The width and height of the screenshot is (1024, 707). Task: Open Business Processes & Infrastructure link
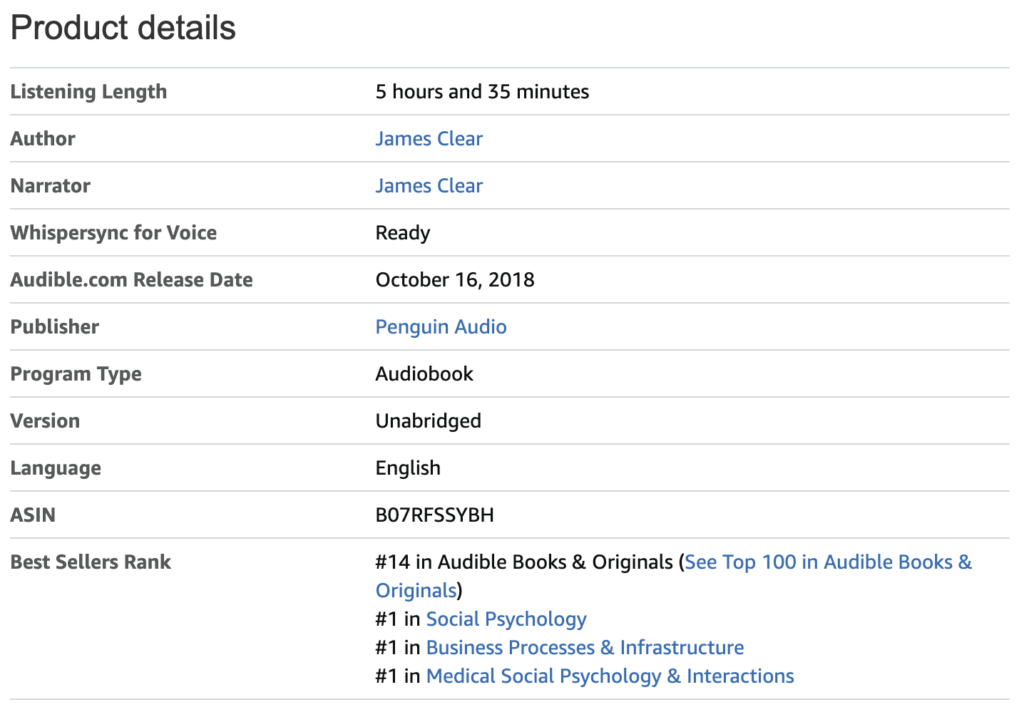pos(585,648)
